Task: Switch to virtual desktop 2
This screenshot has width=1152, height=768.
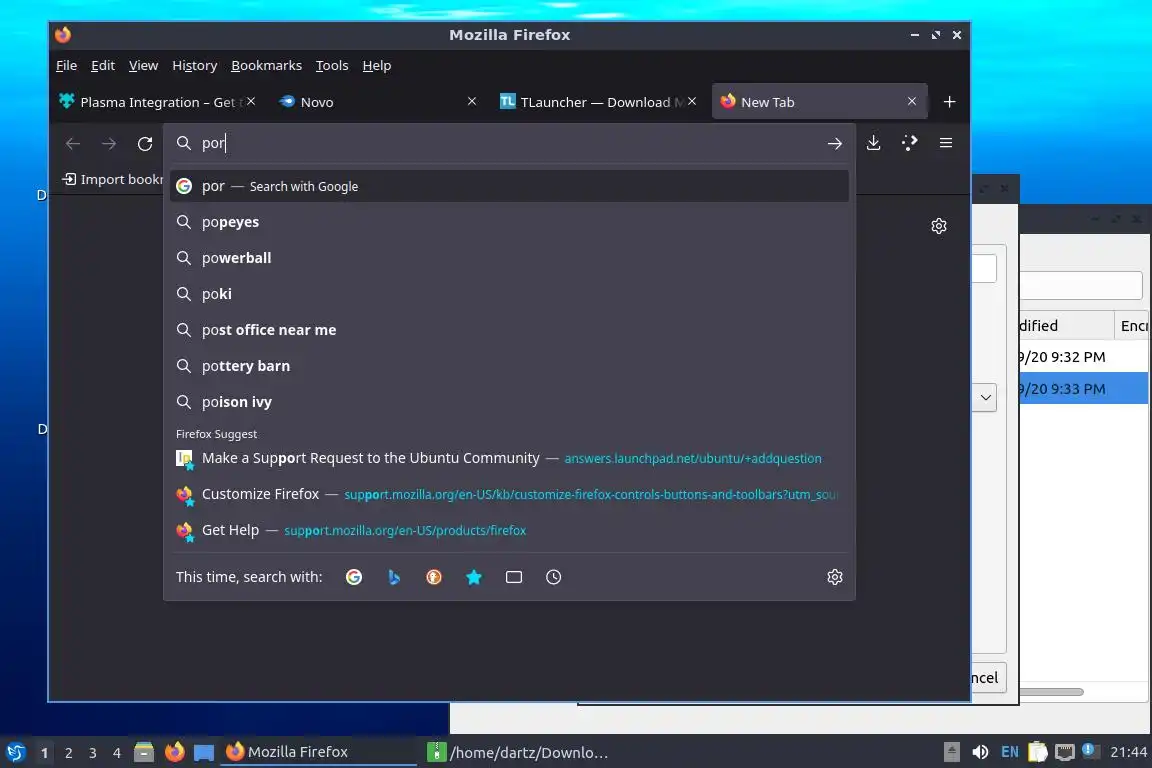Action: pyautogui.click(x=68, y=753)
